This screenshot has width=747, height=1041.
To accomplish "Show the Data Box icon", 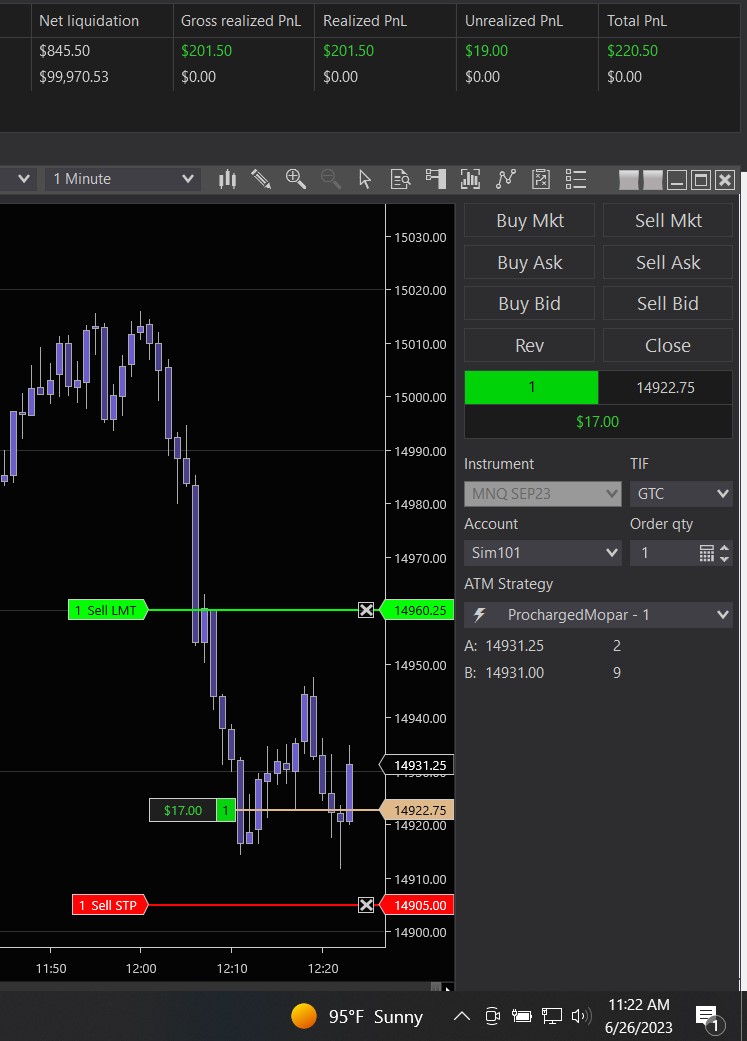I will (400, 179).
